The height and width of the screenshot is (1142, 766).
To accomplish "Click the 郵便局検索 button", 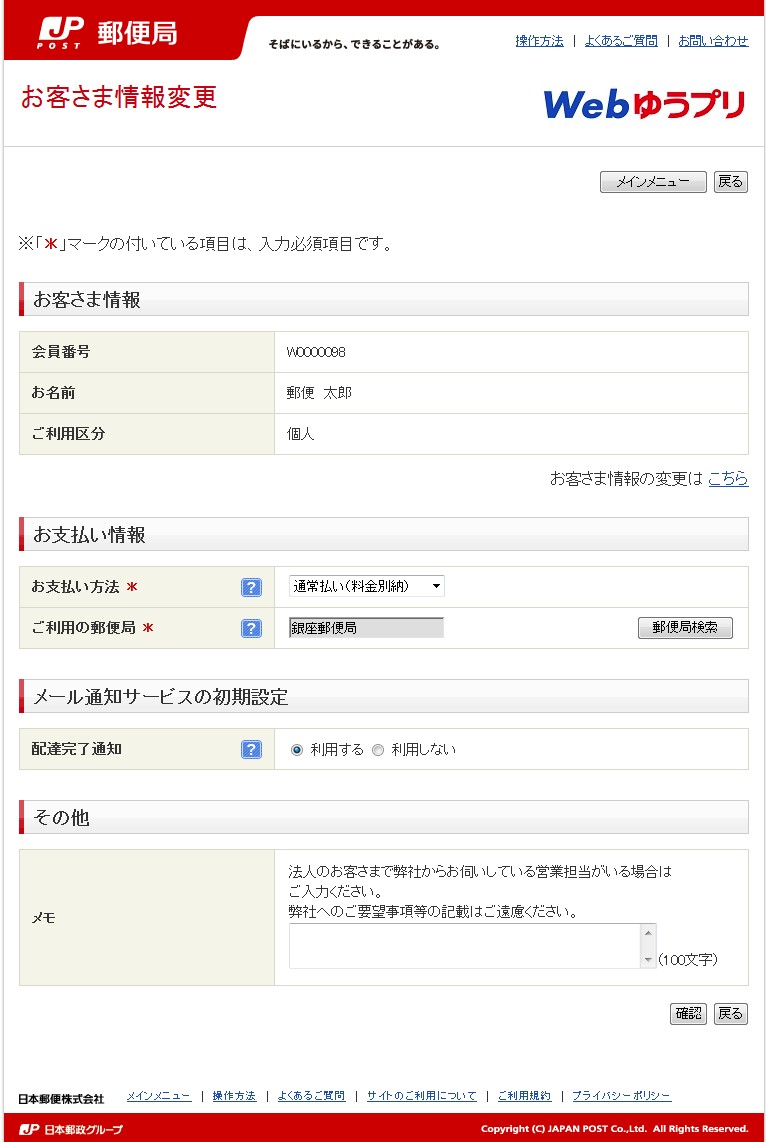I will pyautogui.click(x=685, y=628).
